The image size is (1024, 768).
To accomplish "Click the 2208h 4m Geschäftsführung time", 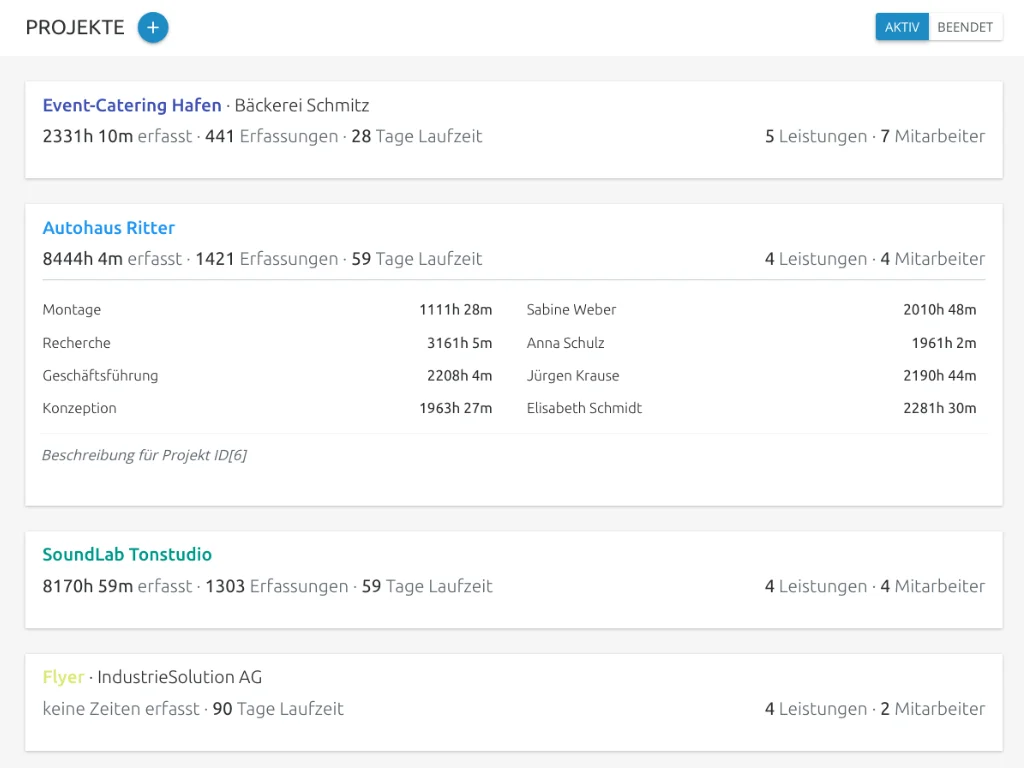I will pos(460,376).
